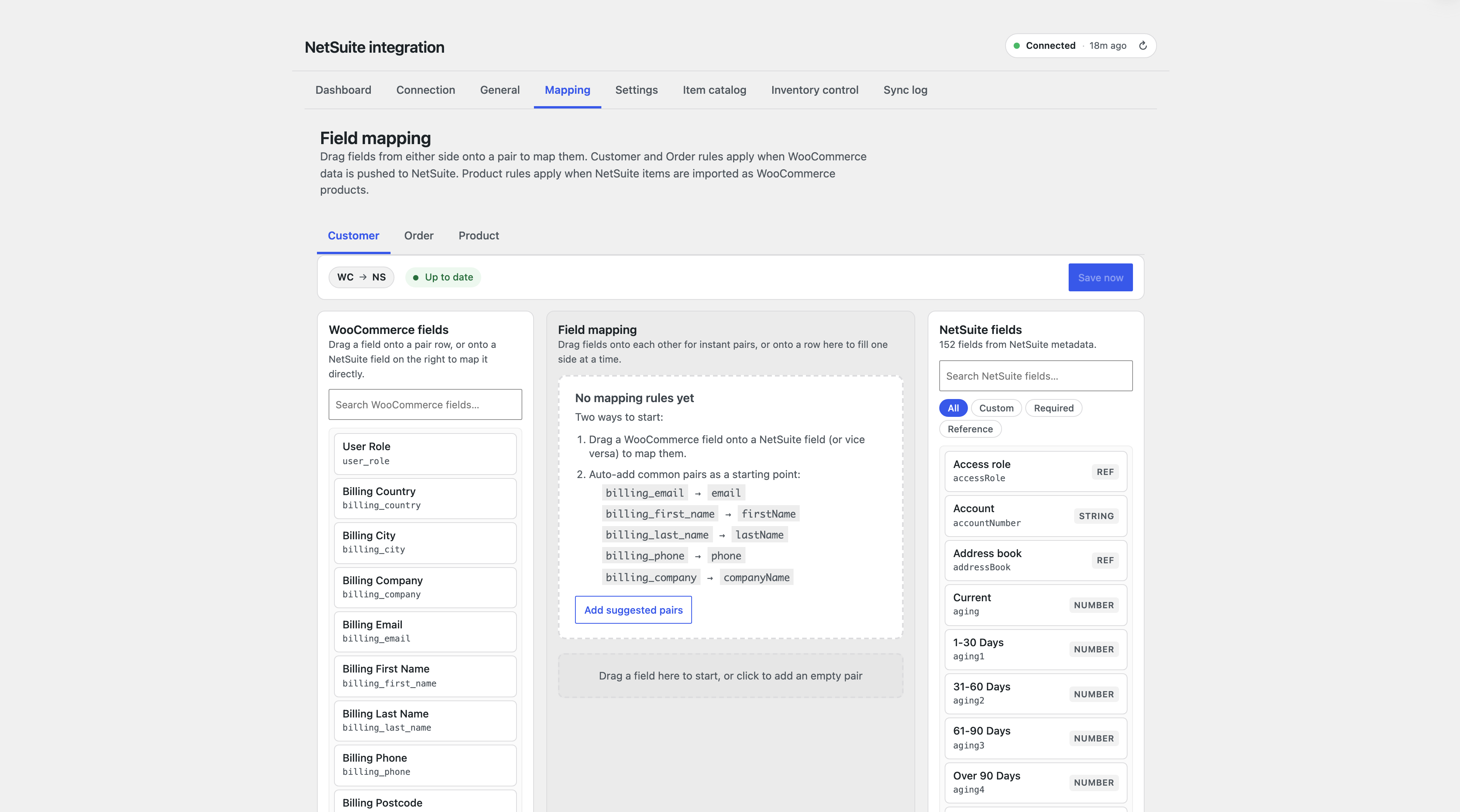Select the Billing Country field card
Screen dimensions: 1460x812
coord(425,498)
